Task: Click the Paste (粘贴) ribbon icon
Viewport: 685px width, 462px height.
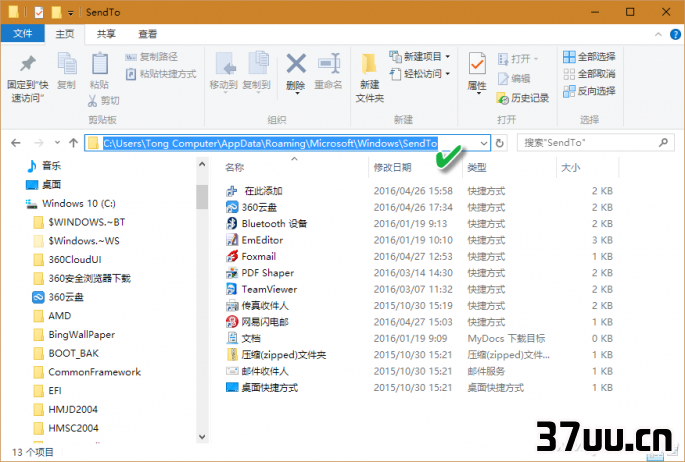Action: pyautogui.click(x=100, y=64)
